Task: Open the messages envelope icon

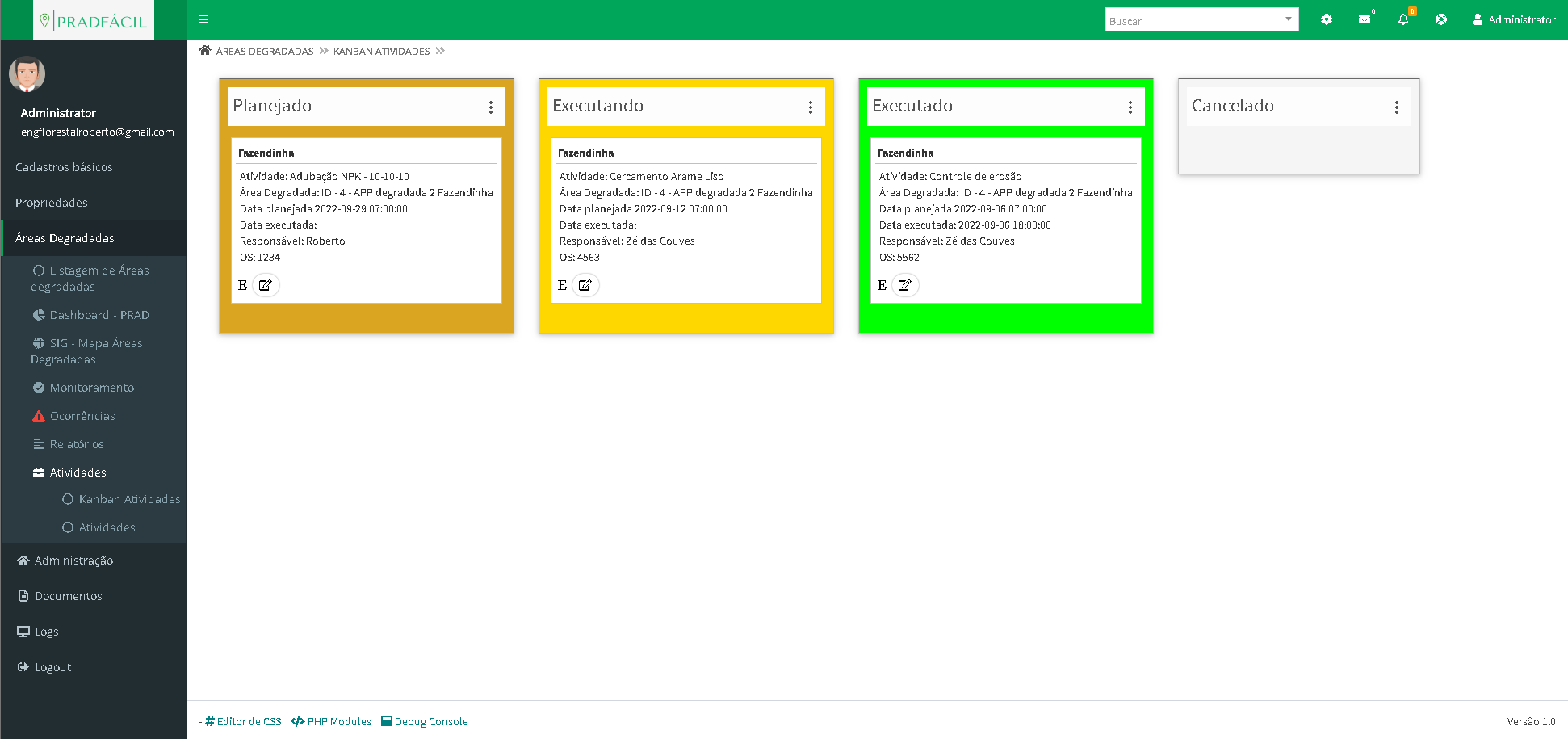Action: pyautogui.click(x=1365, y=19)
